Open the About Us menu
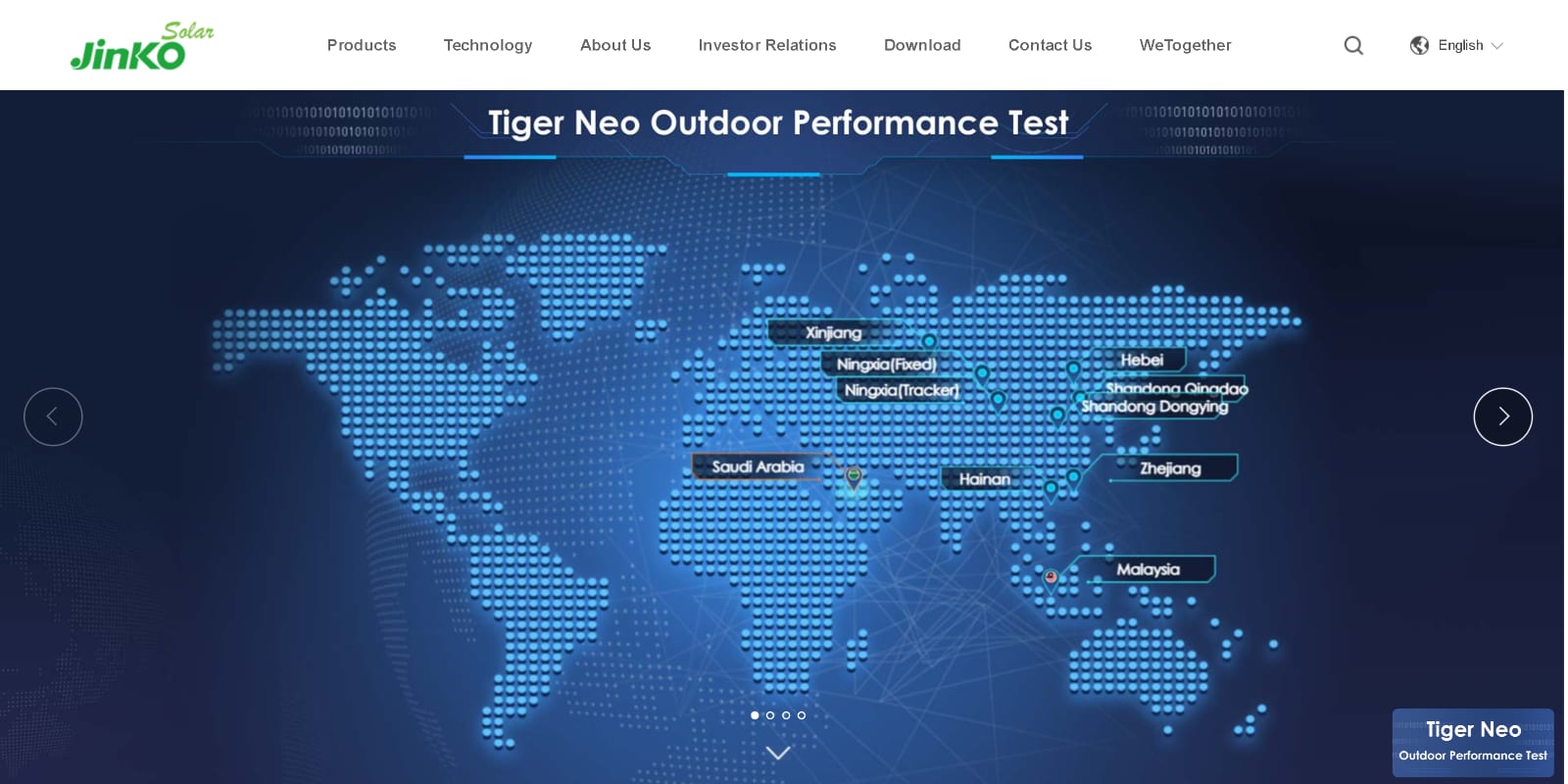 point(615,45)
